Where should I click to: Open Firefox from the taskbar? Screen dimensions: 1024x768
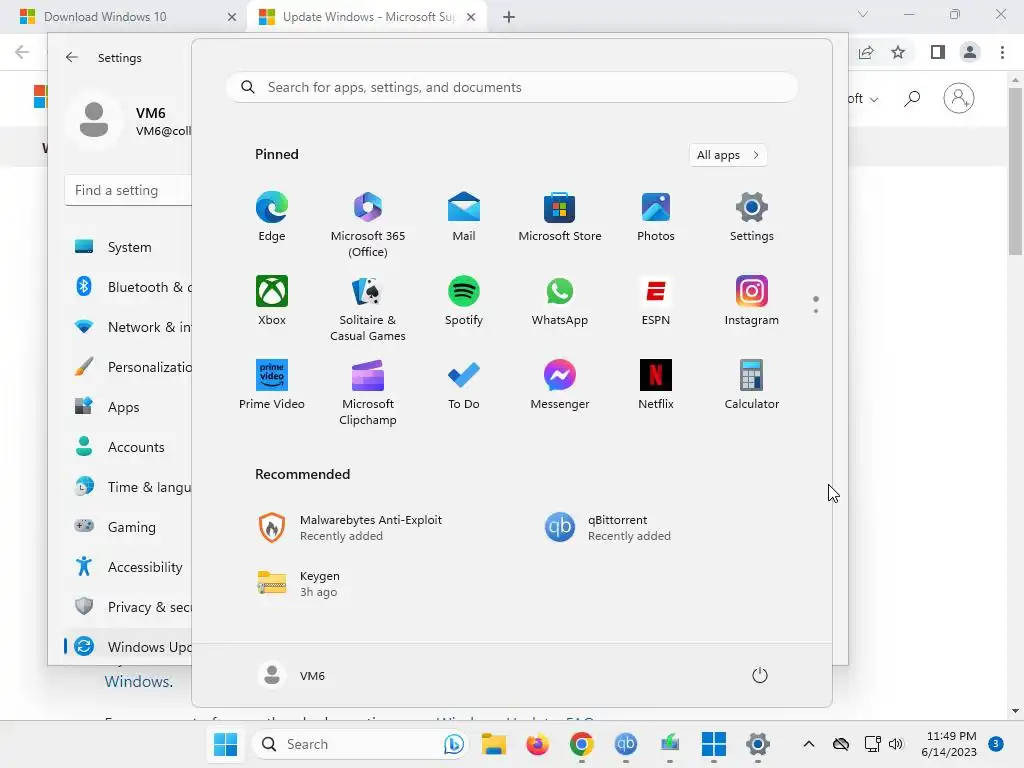537,744
